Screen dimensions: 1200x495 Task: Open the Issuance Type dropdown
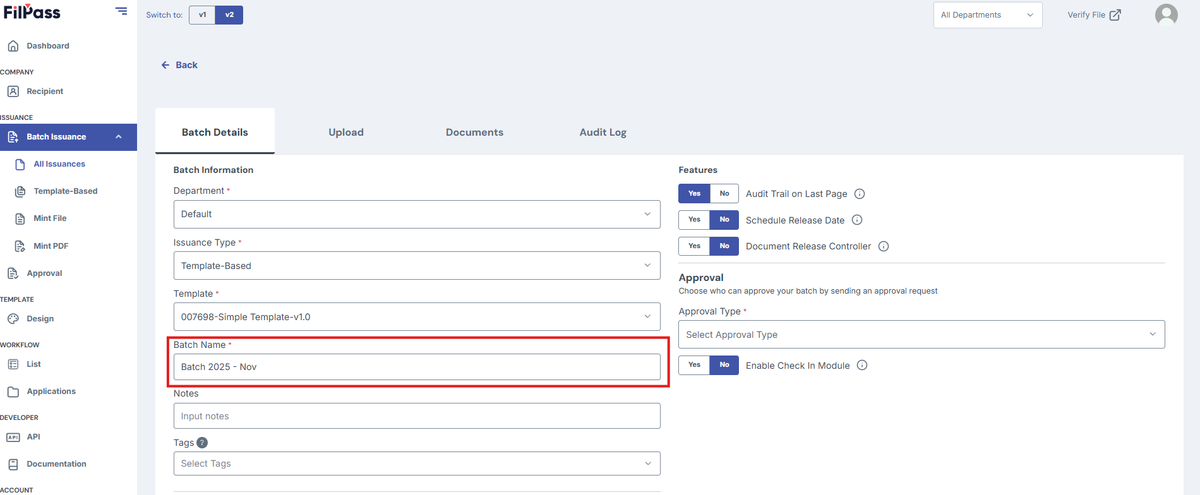417,265
